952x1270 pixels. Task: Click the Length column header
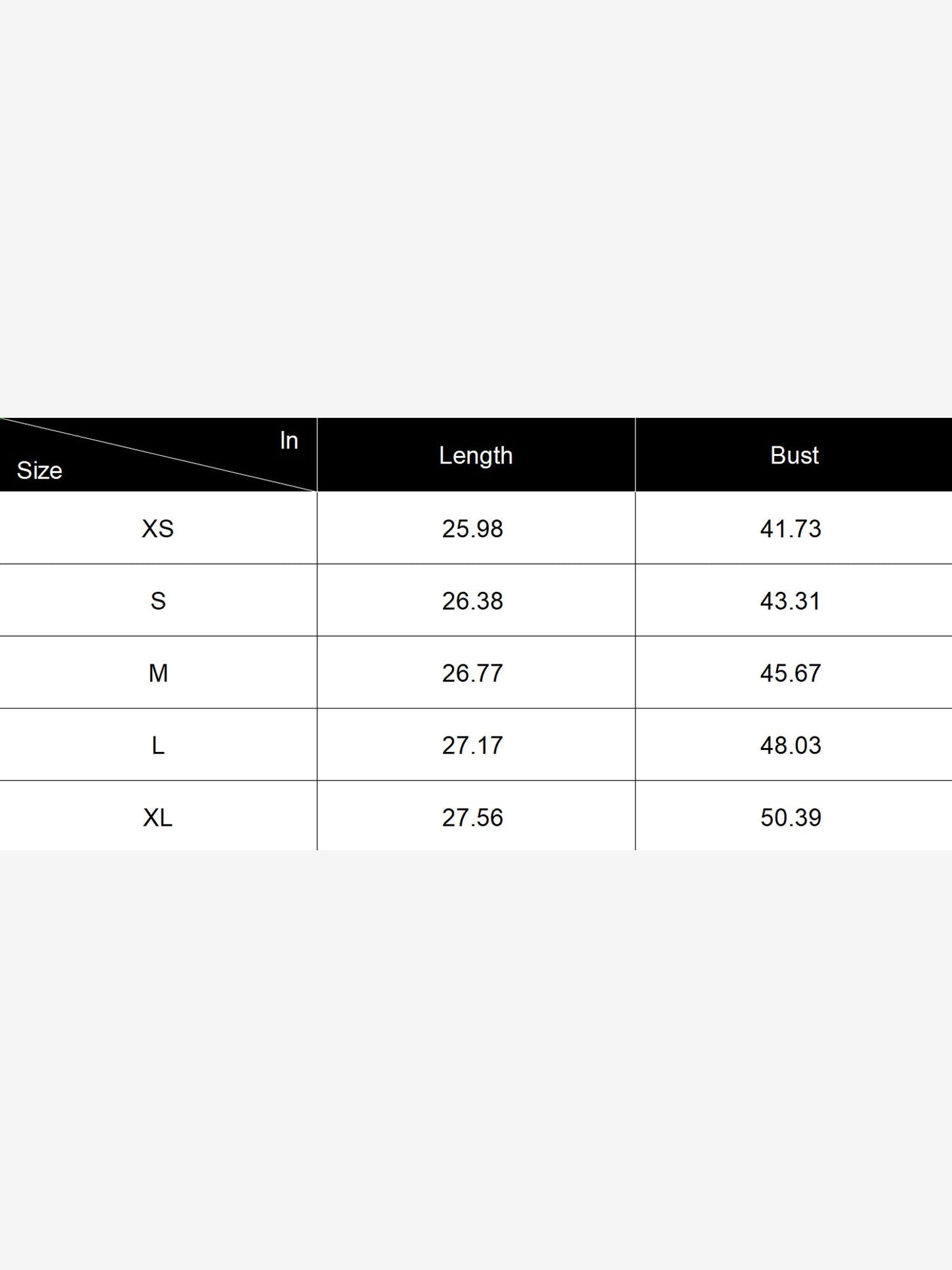point(476,455)
